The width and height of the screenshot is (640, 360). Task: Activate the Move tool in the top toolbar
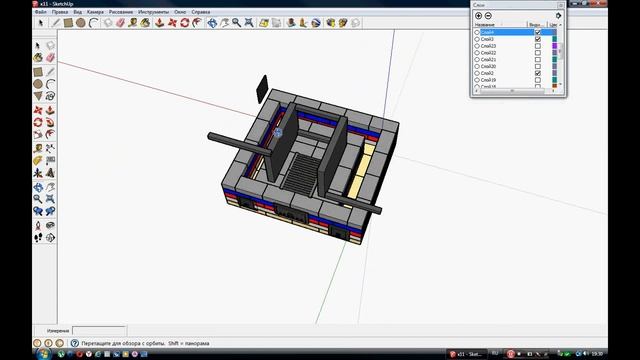click(x=172, y=23)
